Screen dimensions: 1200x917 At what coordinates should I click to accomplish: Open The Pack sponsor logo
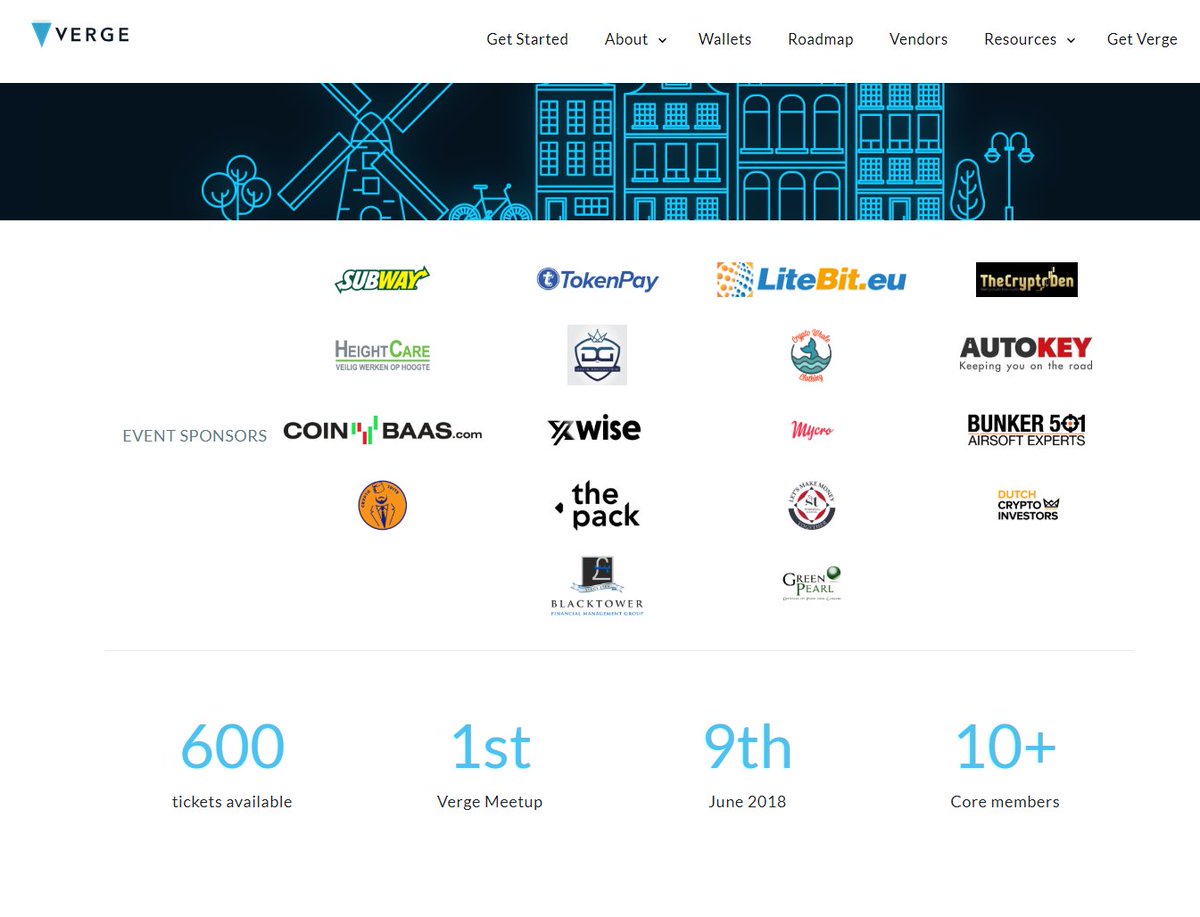point(597,505)
